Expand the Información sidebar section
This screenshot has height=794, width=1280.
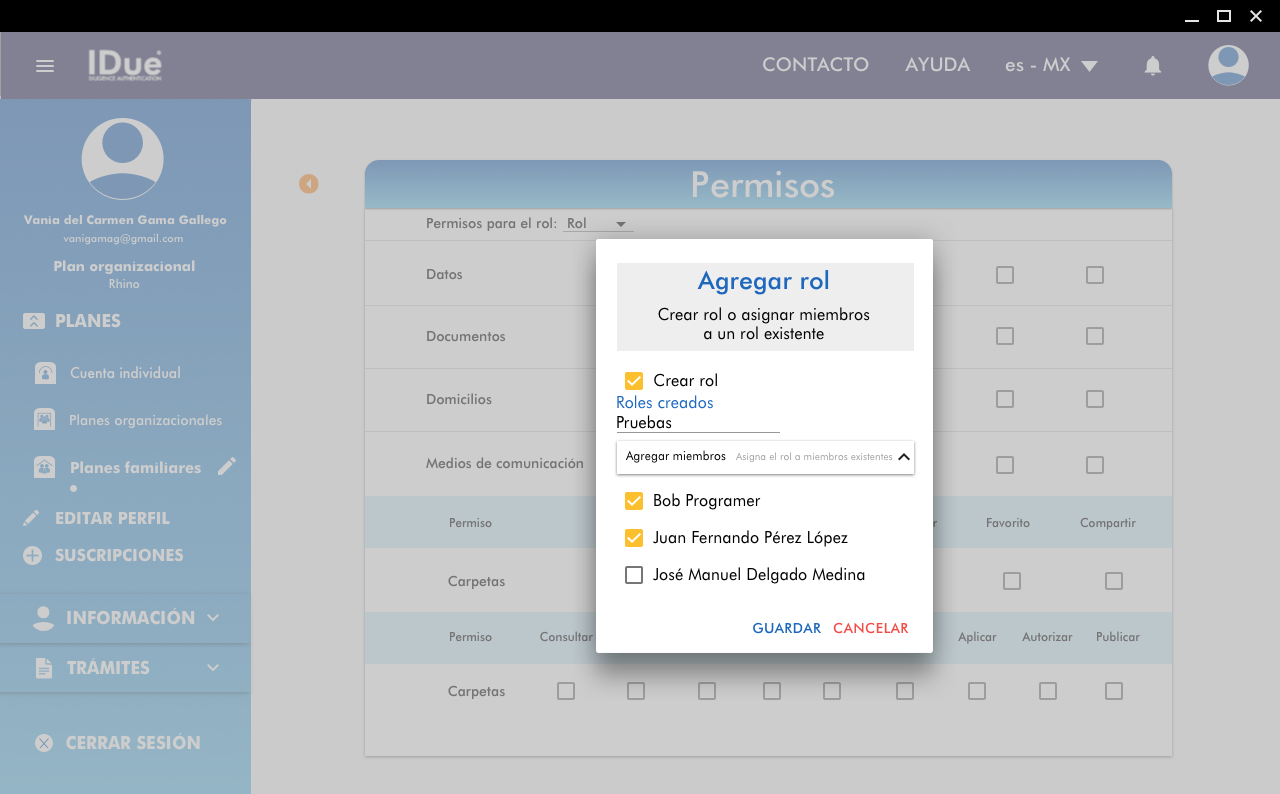pyautogui.click(x=126, y=618)
